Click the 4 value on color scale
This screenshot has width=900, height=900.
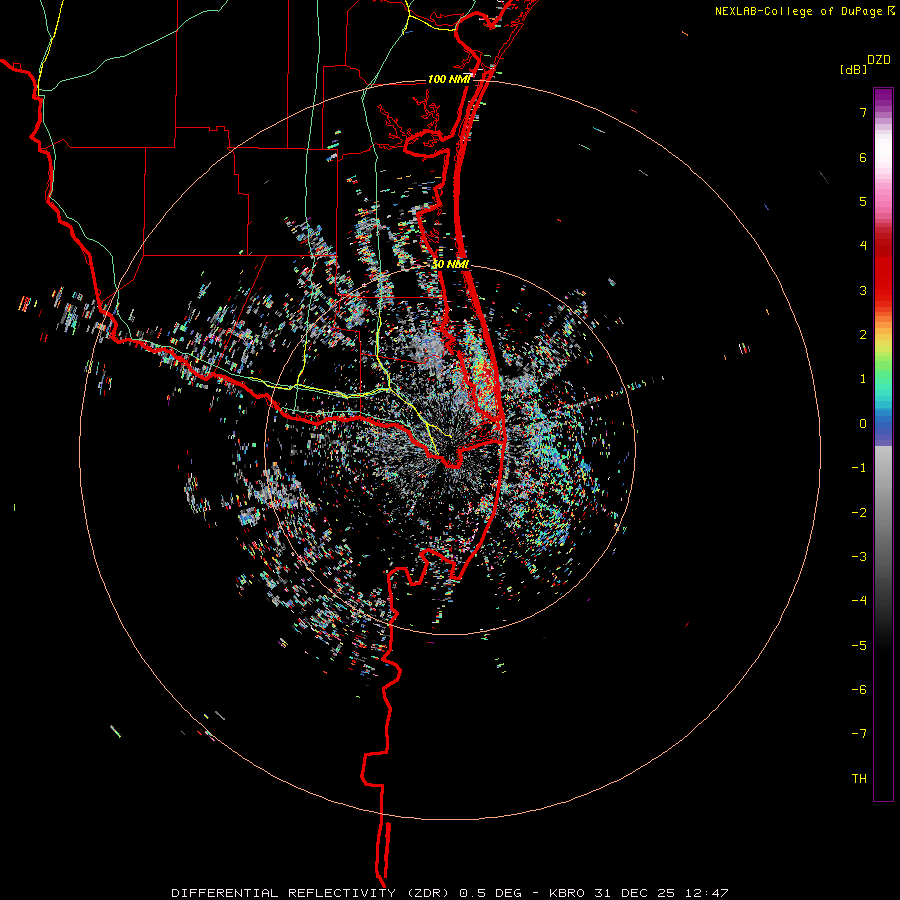tap(863, 246)
